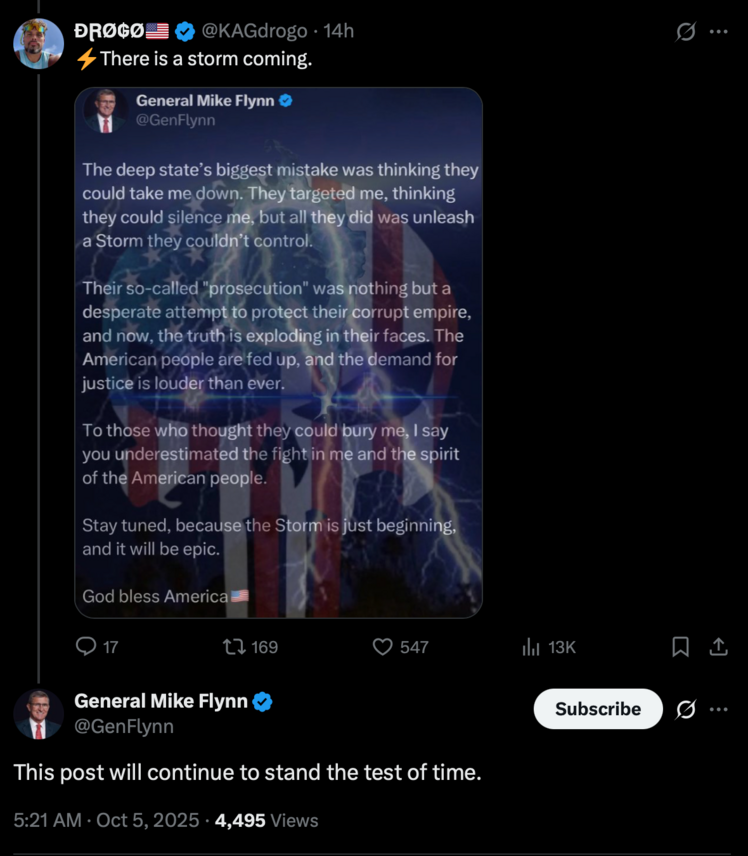Bookmark the DROGO post

point(680,647)
